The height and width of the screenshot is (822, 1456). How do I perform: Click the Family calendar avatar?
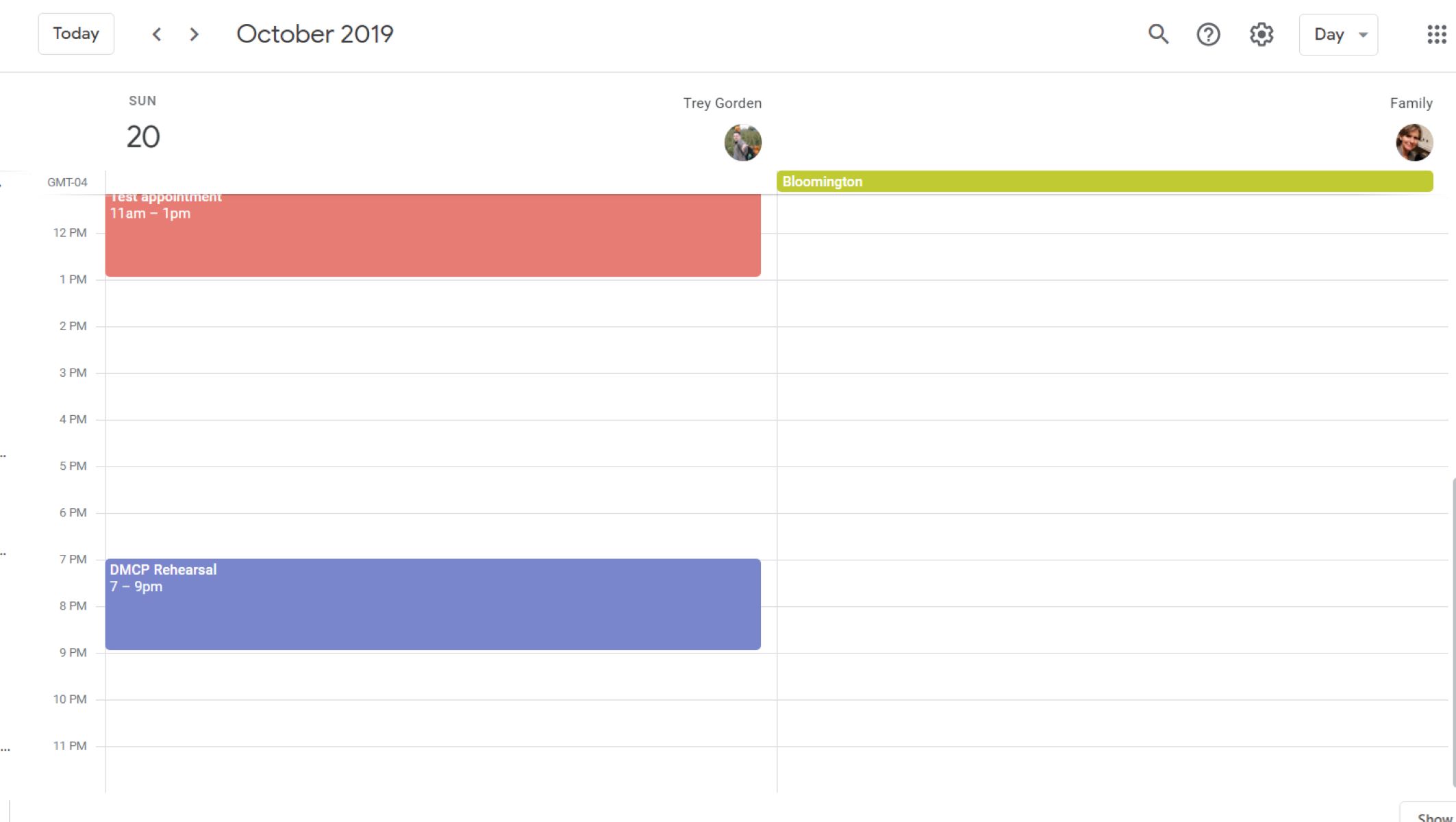1414,142
